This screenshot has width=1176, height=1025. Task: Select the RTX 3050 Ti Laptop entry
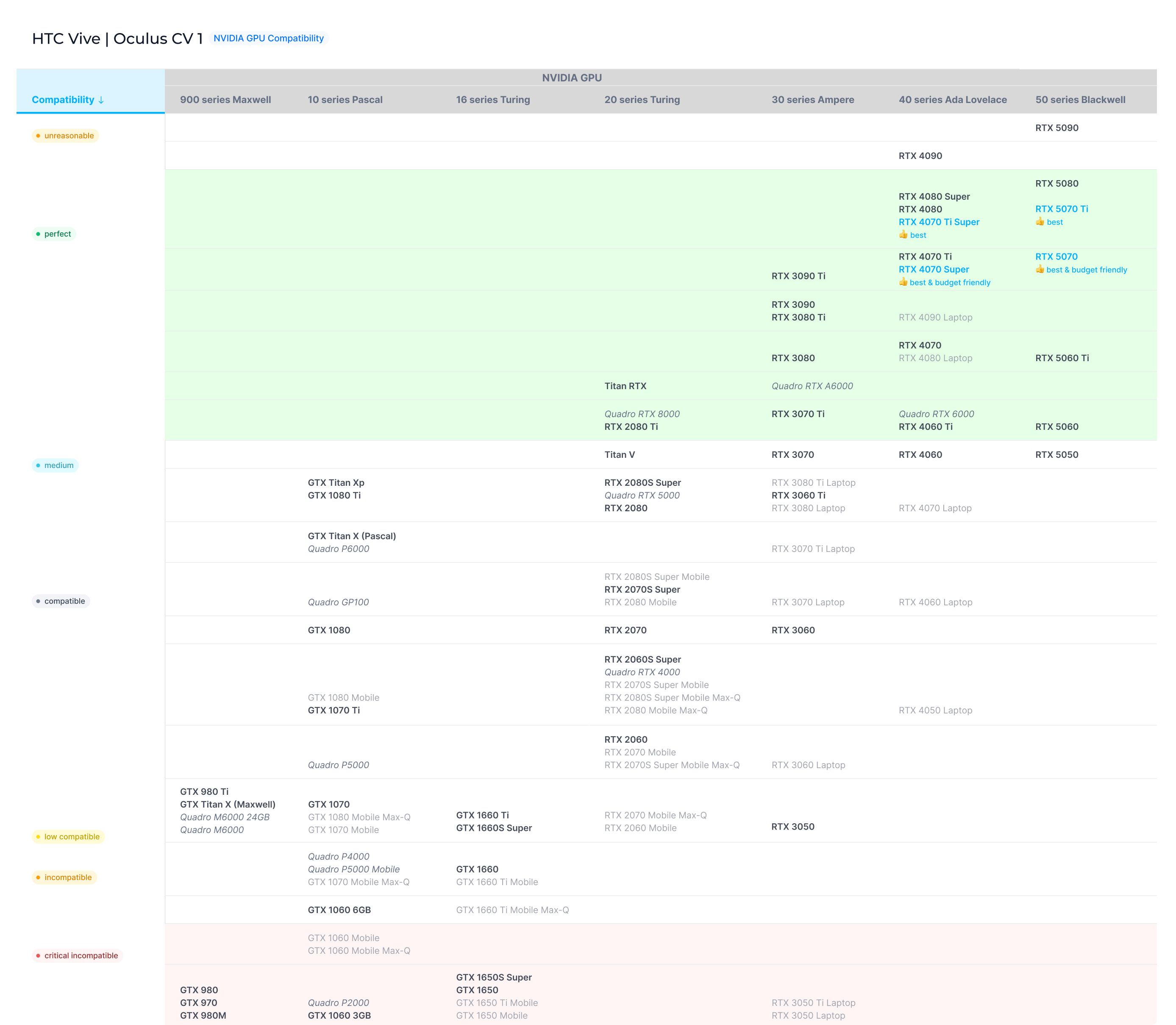point(813,1003)
